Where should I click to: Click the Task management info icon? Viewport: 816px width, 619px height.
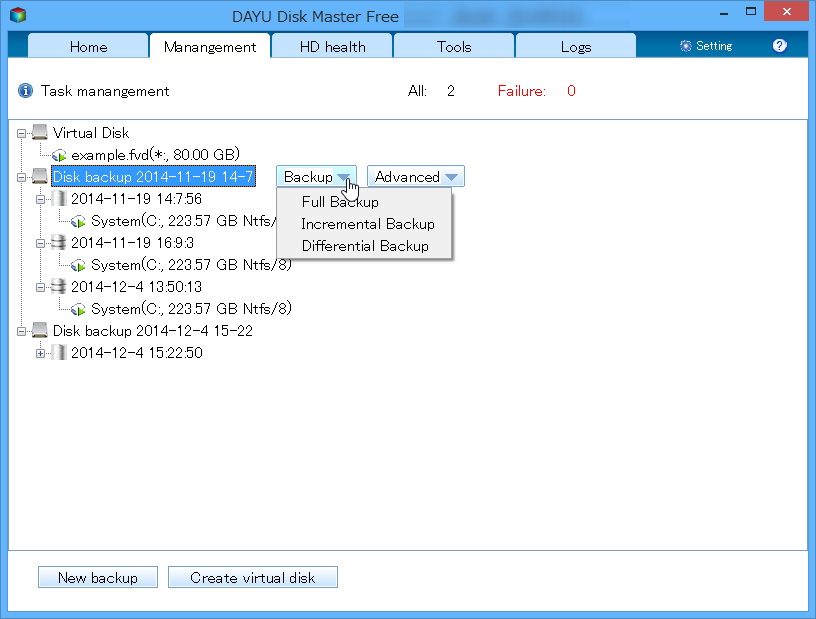click(26, 91)
